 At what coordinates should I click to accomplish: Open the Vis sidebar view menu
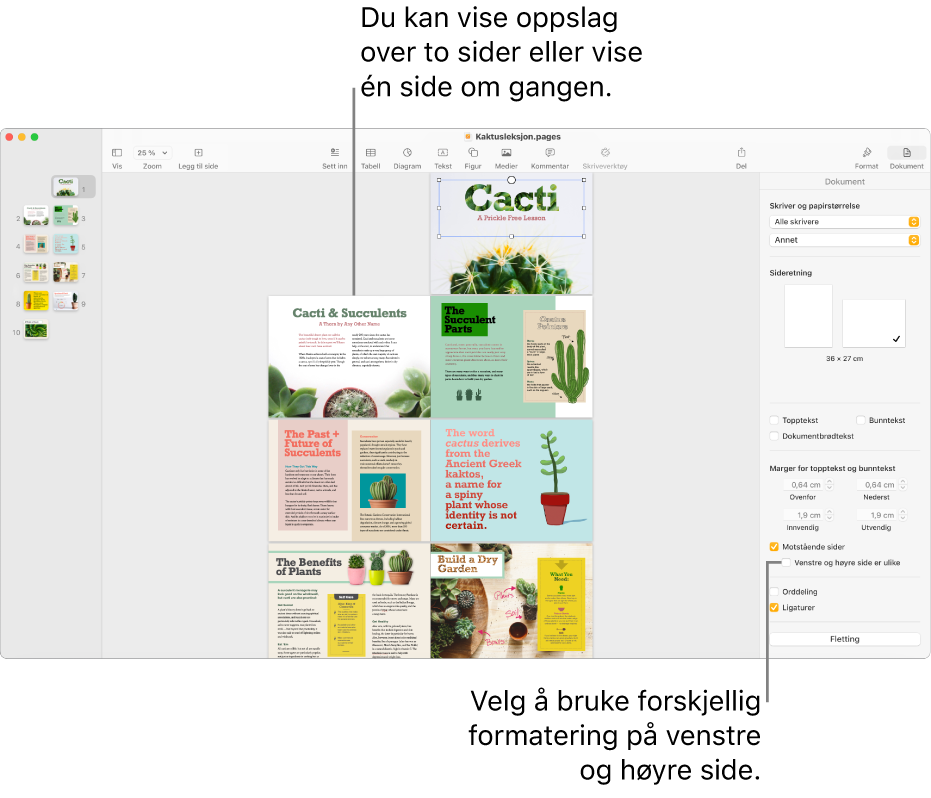[117, 153]
